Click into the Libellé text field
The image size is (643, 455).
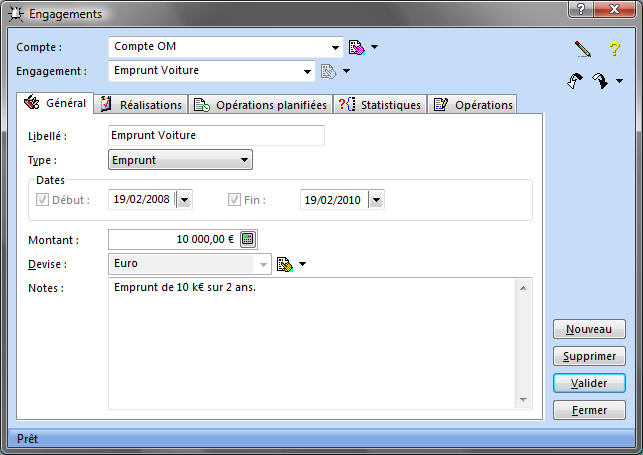(215, 135)
